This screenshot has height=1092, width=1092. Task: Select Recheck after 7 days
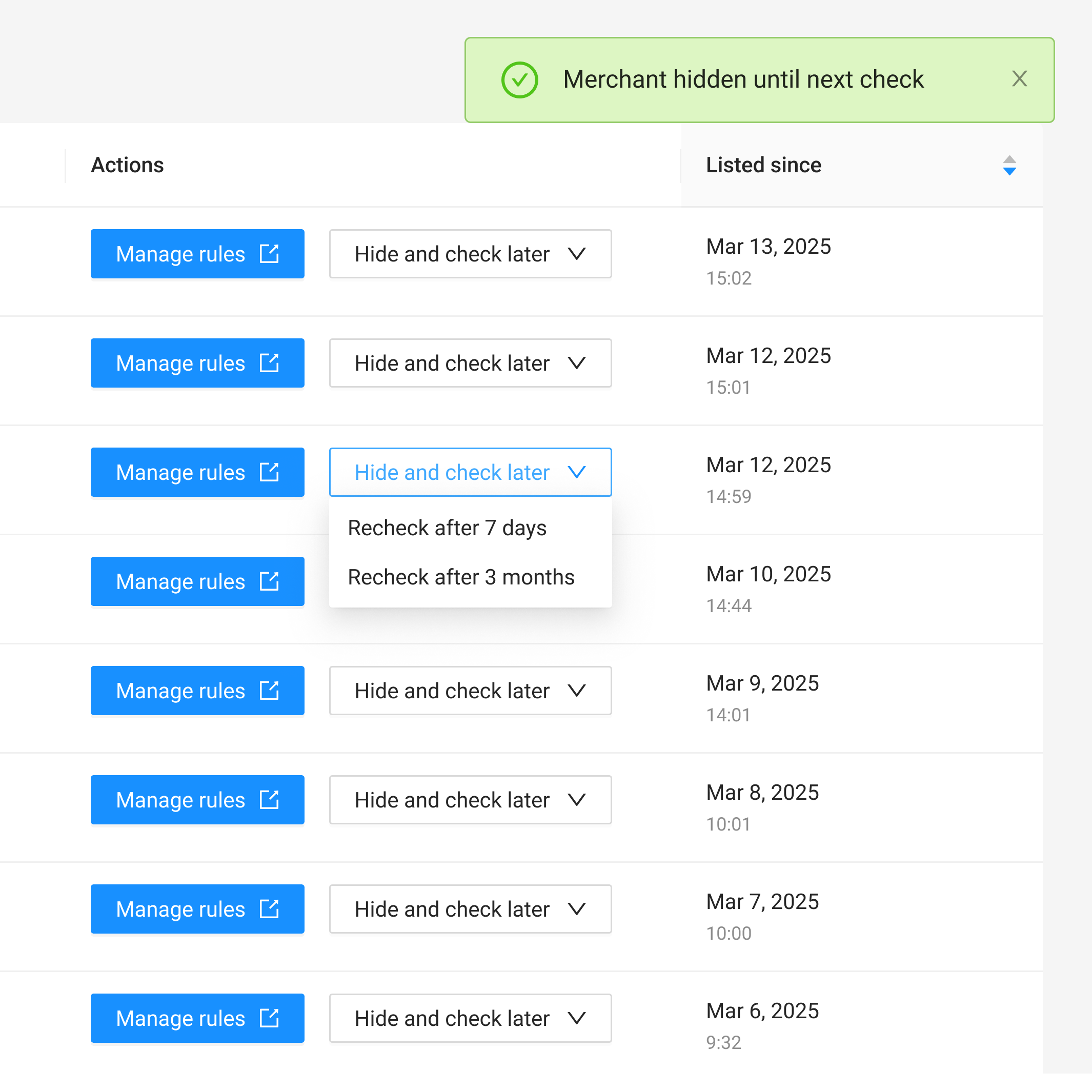coord(470,528)
